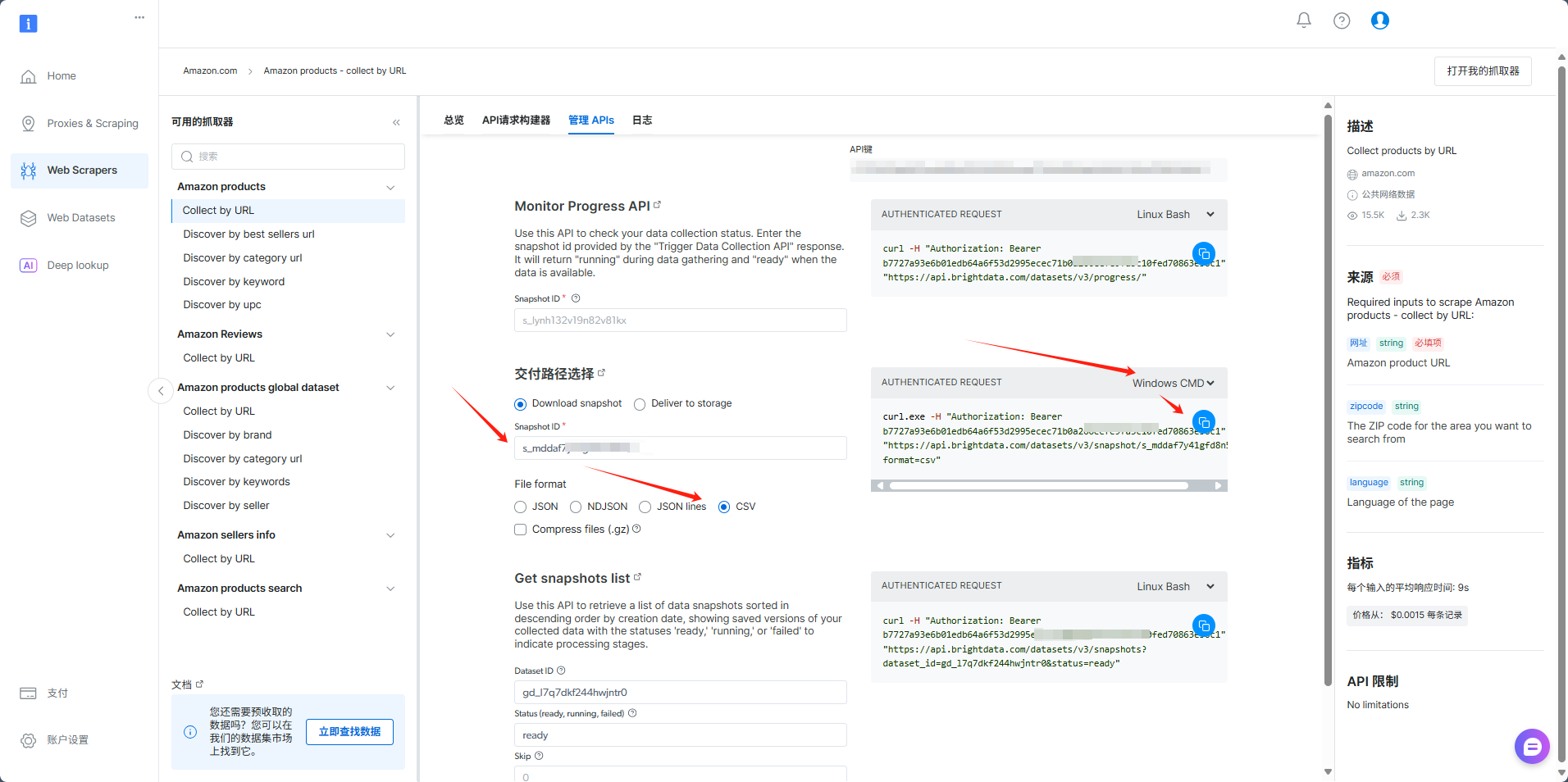
Task: Choose NDJSON file format
Action: 576,507
